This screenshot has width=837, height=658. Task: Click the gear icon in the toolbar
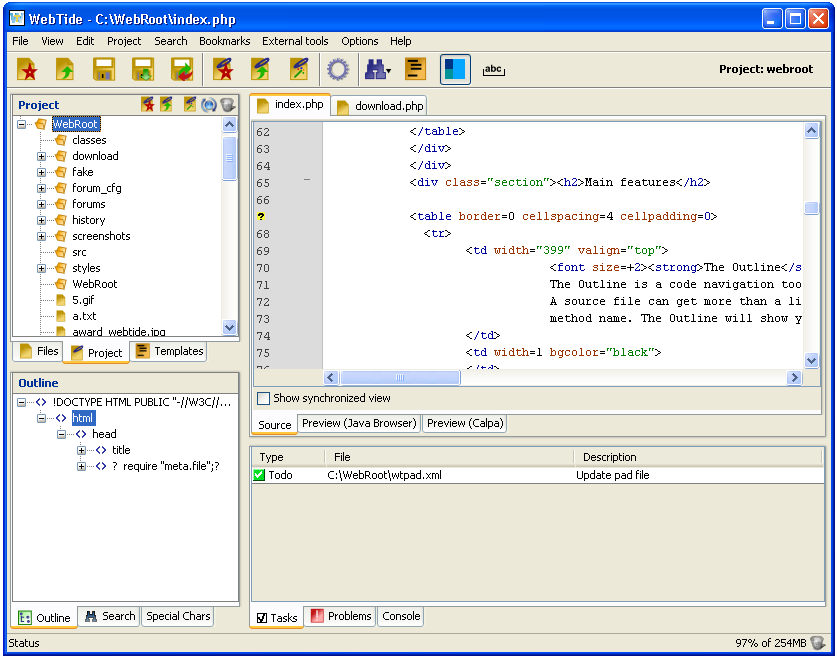tap(338, 69)
